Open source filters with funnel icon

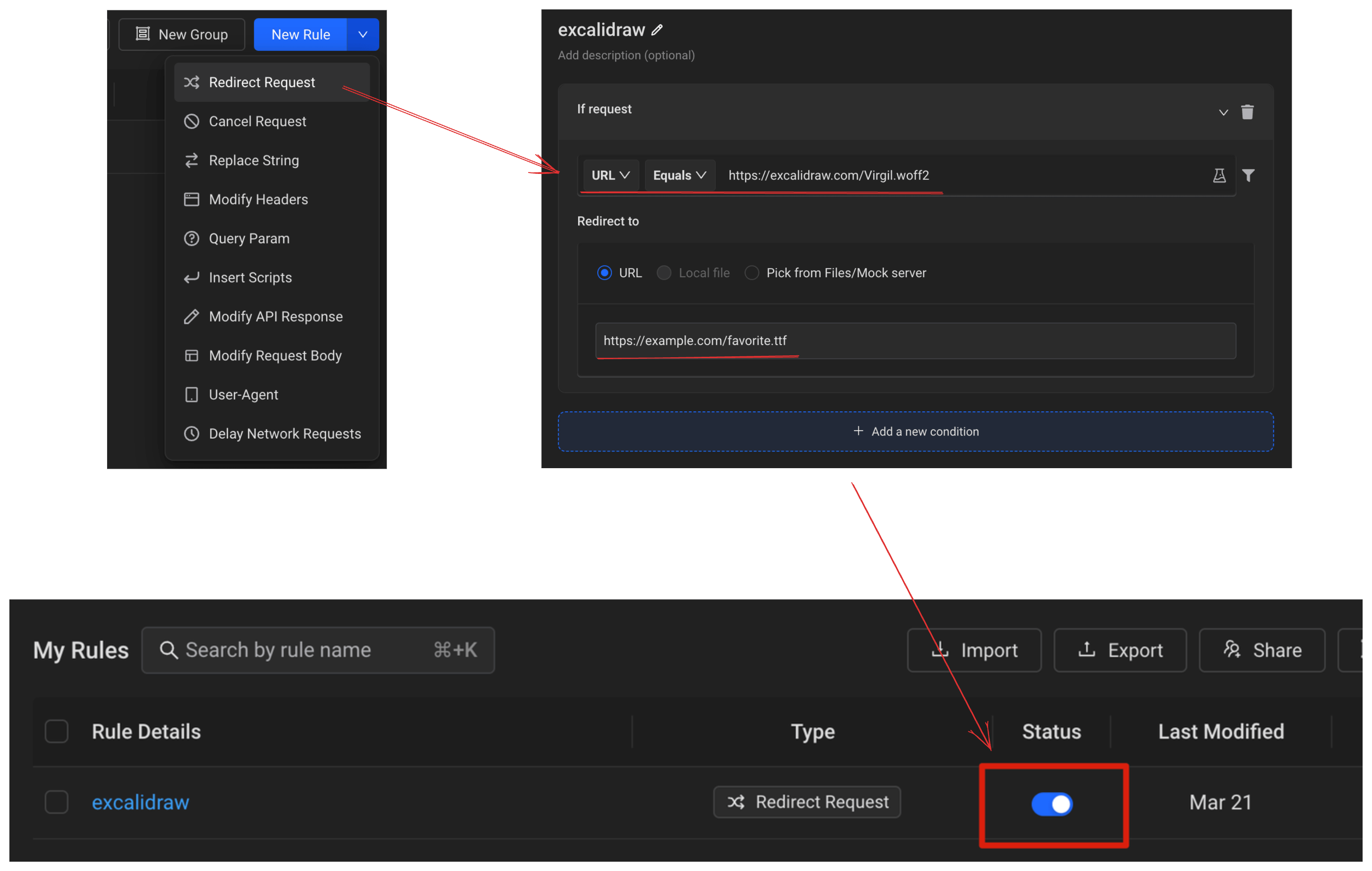(x=1248, y=175)
